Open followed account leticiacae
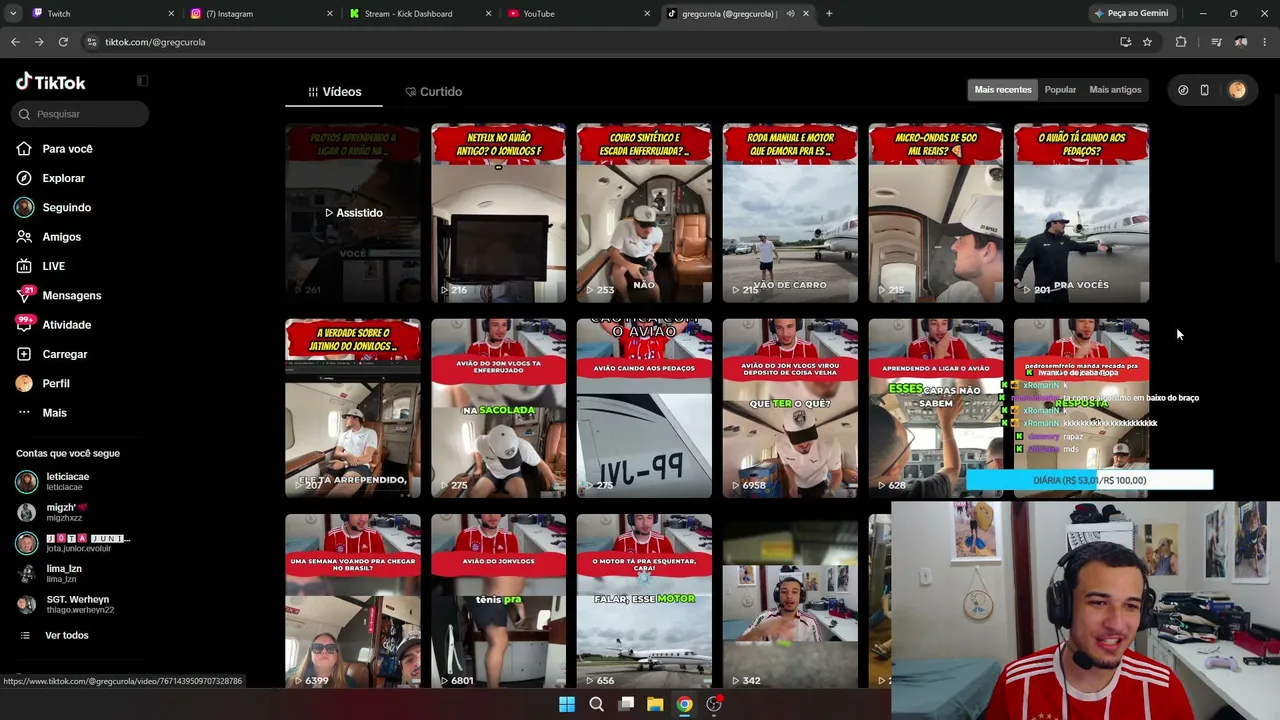The height and width of the screenshot is (720, 1280). click(x=67, y=481)
